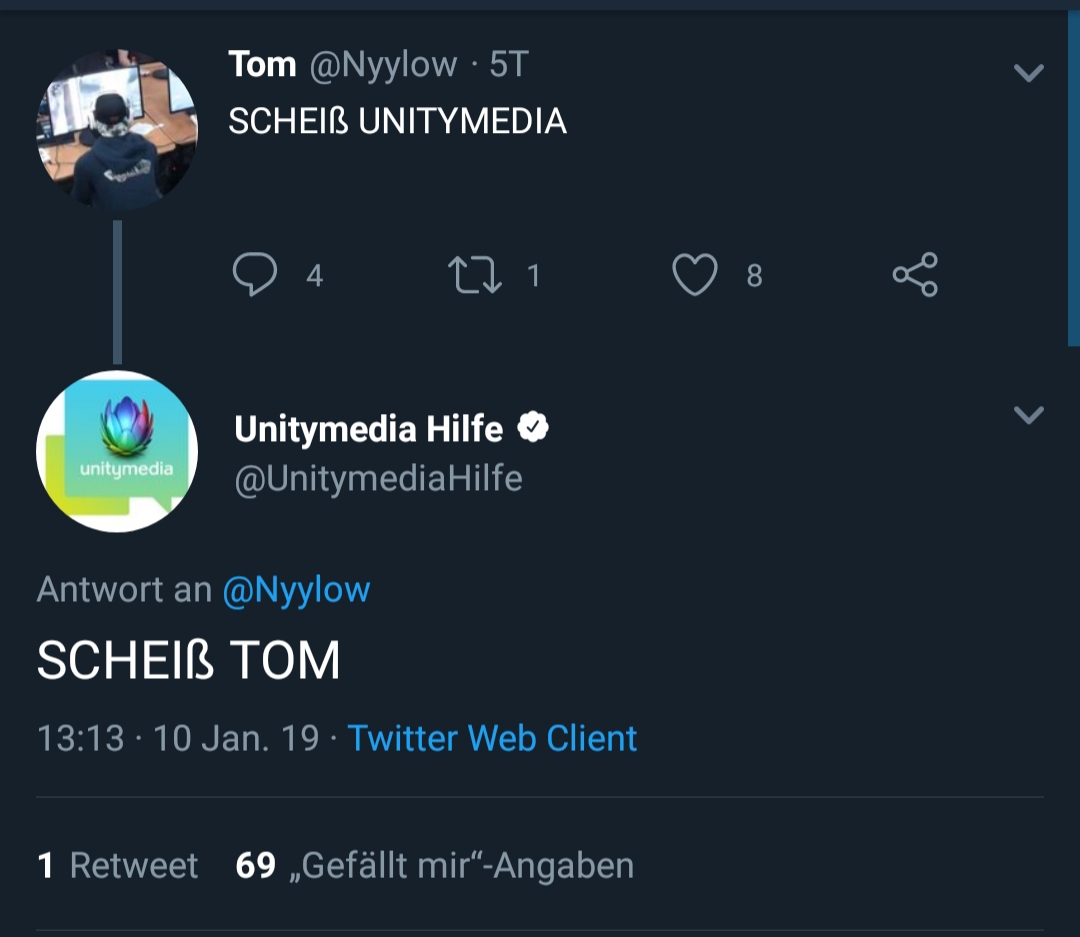Expand options chevron on Unitymedia Hilfe reply
Screen dimensions: 1080x937
coord(1028,415)
